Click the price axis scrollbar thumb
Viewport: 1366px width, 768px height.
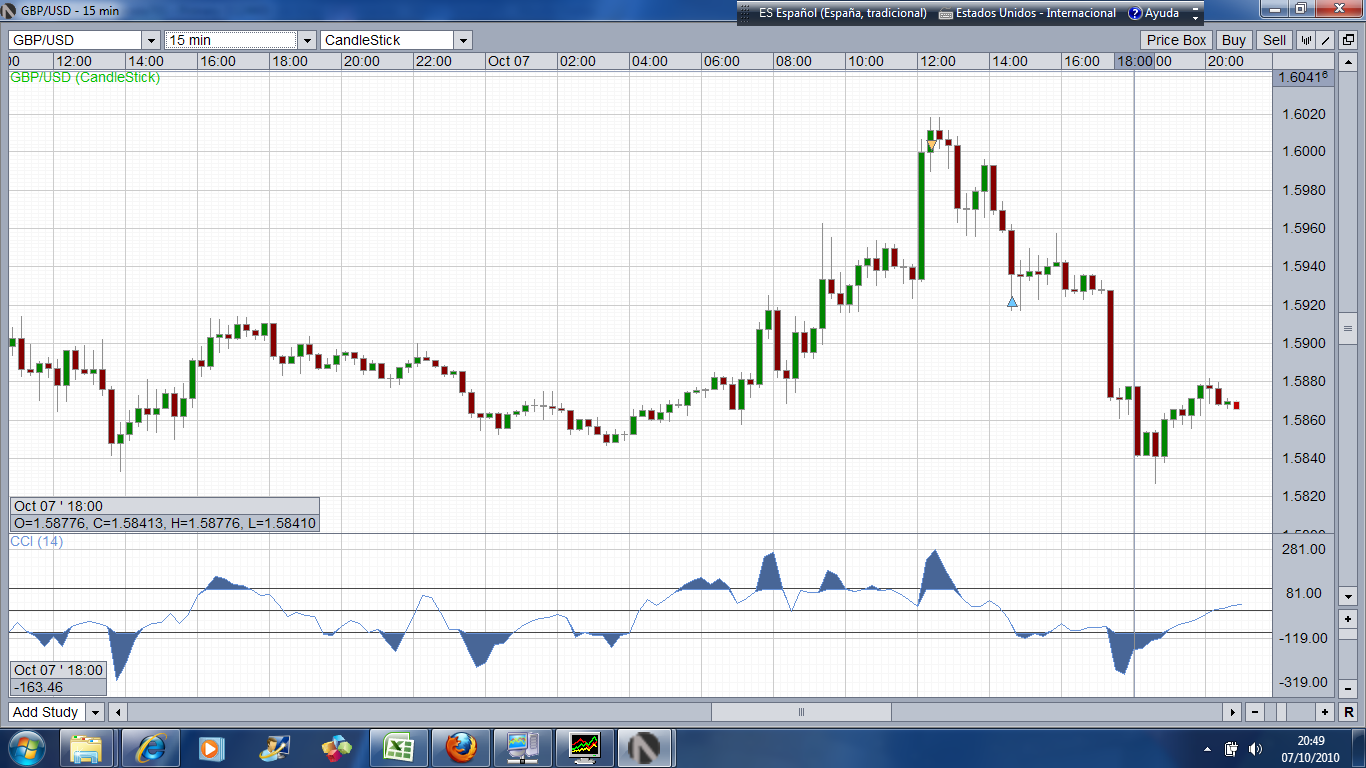pyautogui.click(x=1348, y=328)
